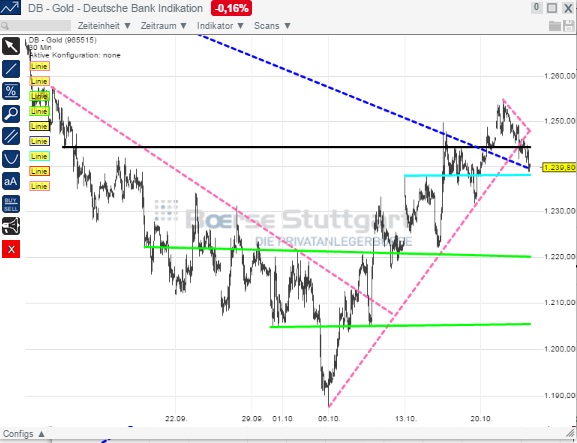Click the 1.220,00 price axis label
Image resolution: width=577 pixels, height=443 pixels.
coord(559,256)
